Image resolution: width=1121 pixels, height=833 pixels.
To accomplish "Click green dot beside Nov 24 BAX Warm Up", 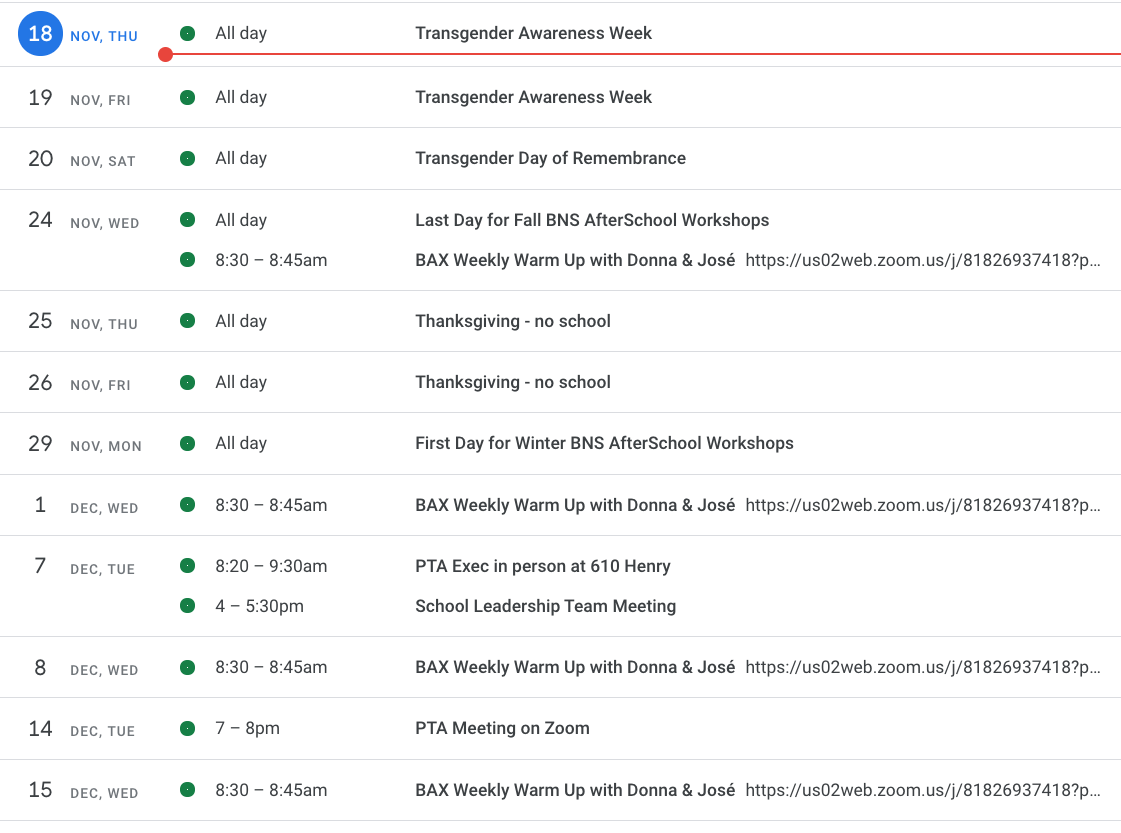I will tap(187, 260).
